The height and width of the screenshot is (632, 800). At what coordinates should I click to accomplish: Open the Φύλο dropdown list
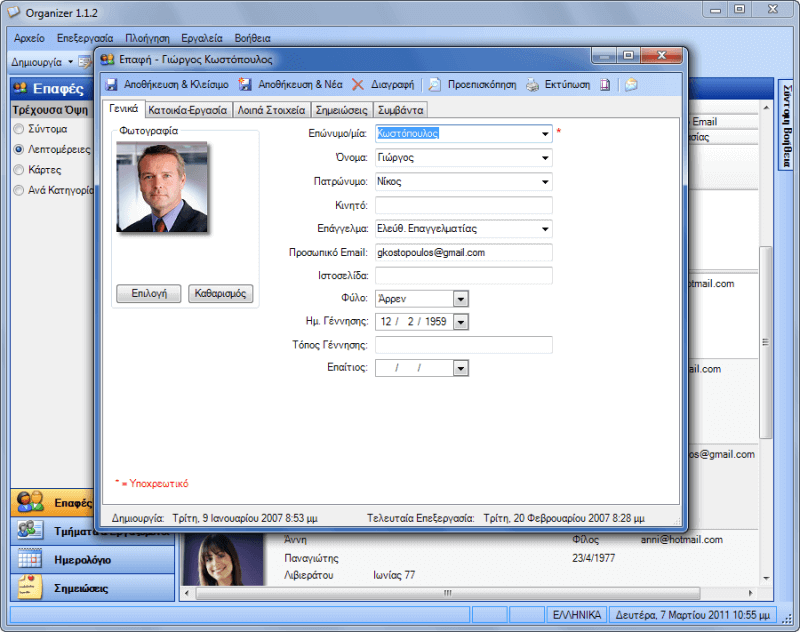(x=461, y=298)
